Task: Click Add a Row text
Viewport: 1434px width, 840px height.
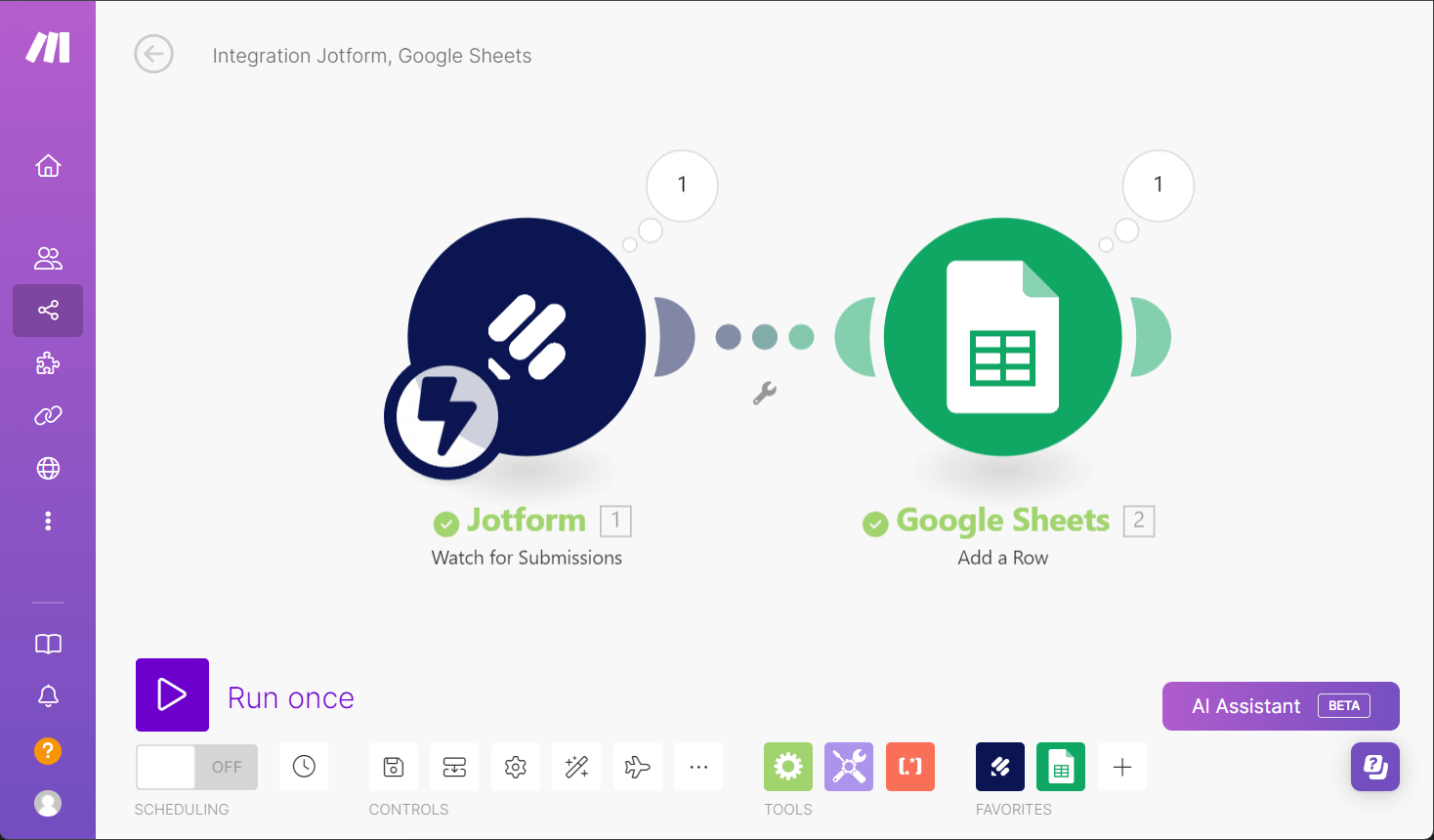Action: (1003, 558)
